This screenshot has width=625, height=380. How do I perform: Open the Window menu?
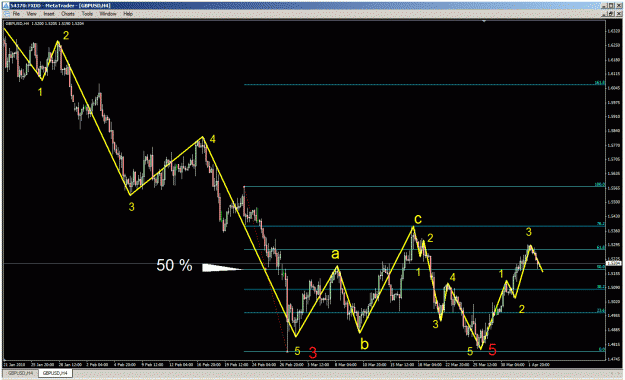click(x=108, y=14)
